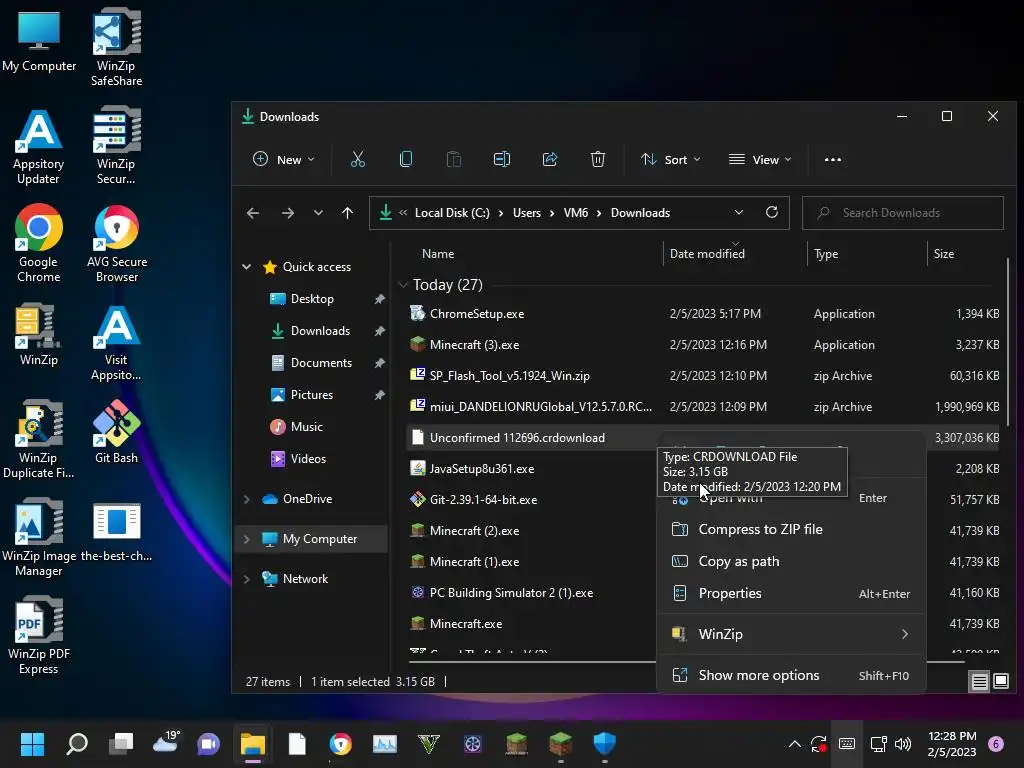Click the file list vertical scrollbar
Image resolution: width=1024 pixels, height=768 pixels.
click(1008, 342)
